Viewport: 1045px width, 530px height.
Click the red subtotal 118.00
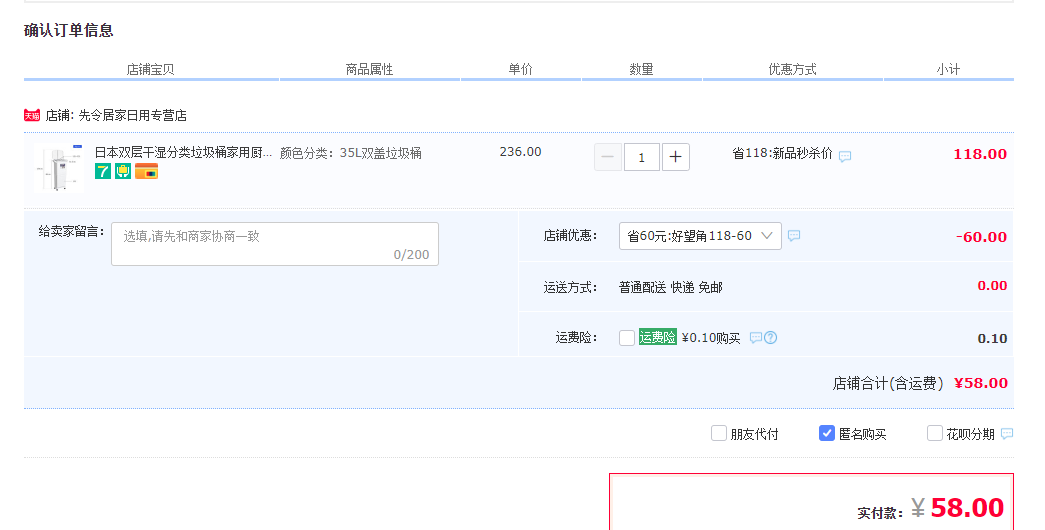click(980, 154)
